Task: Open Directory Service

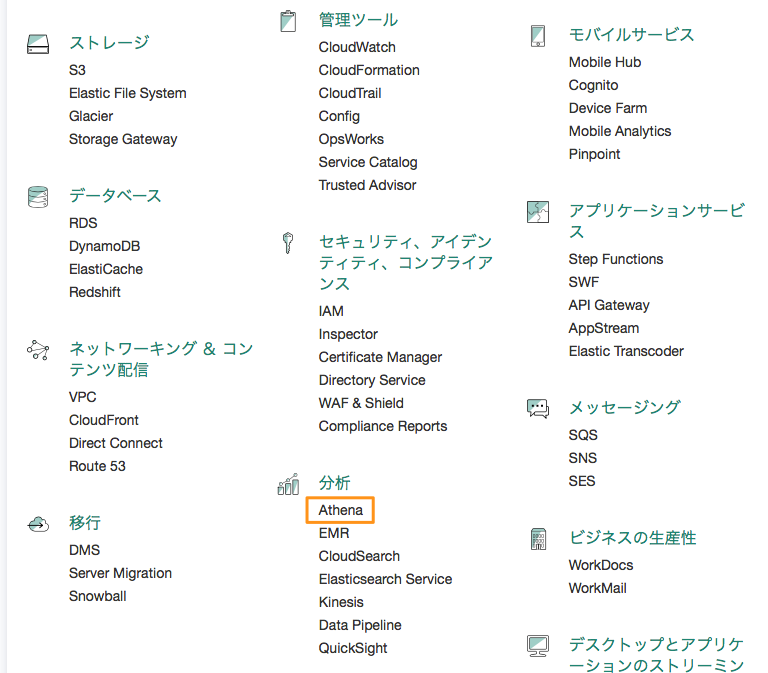Action: click(372, 380)
